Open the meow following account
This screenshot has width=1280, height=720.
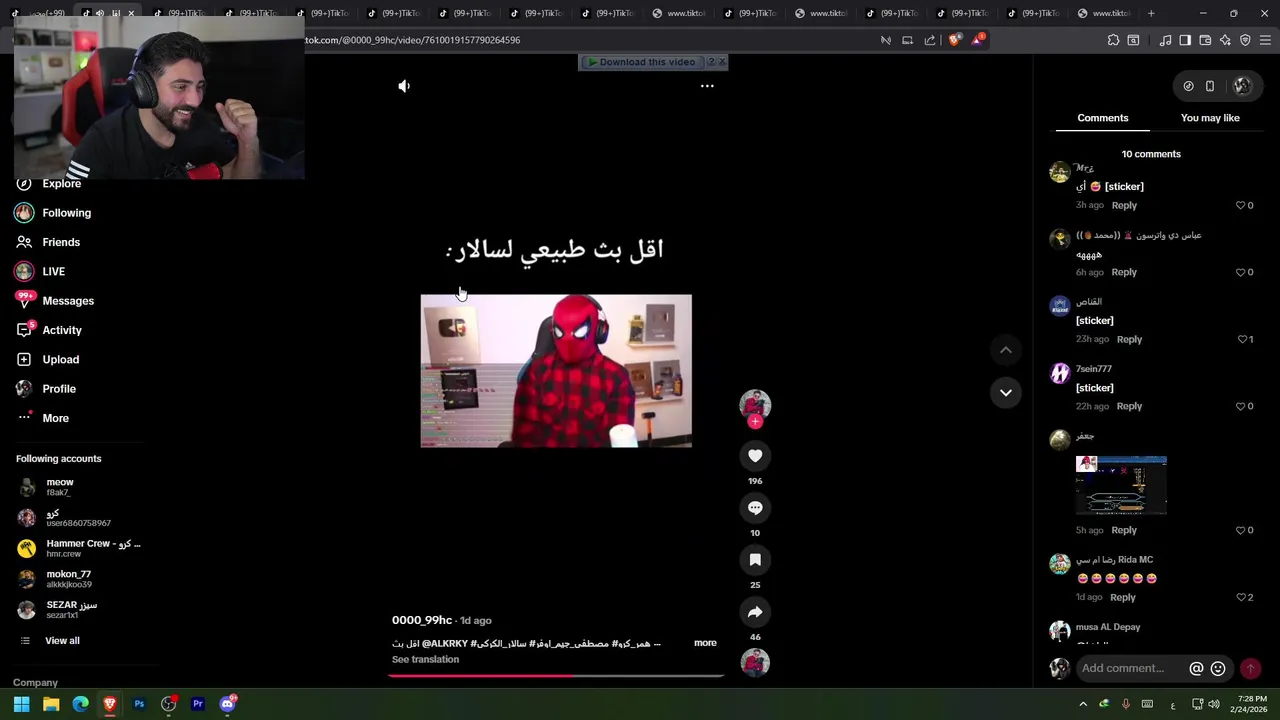click(x=60, y=487)
